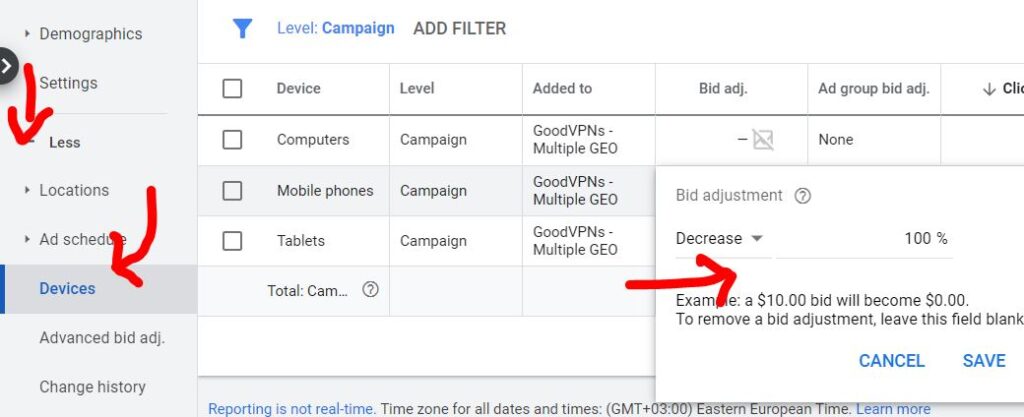Screen dimensions: 1024x417
Task: Collapse the sidebar with Less
Action: 64,142
